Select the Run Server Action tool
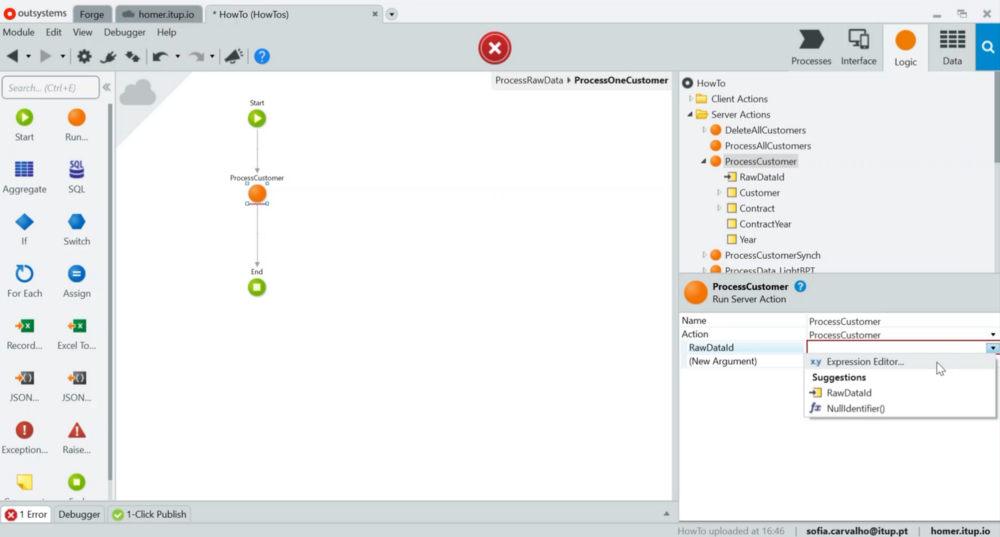This screenshot has height=537, width=1000. 77,125
